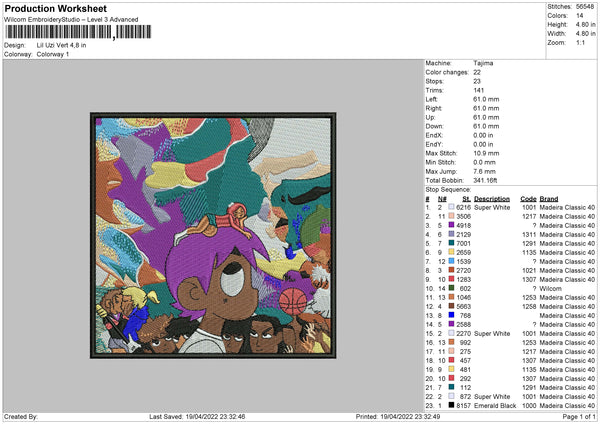Screen dimensions: 600x424
Task: Click the Last Saved timestamp 23:32:46
Action: pos(232,416)
